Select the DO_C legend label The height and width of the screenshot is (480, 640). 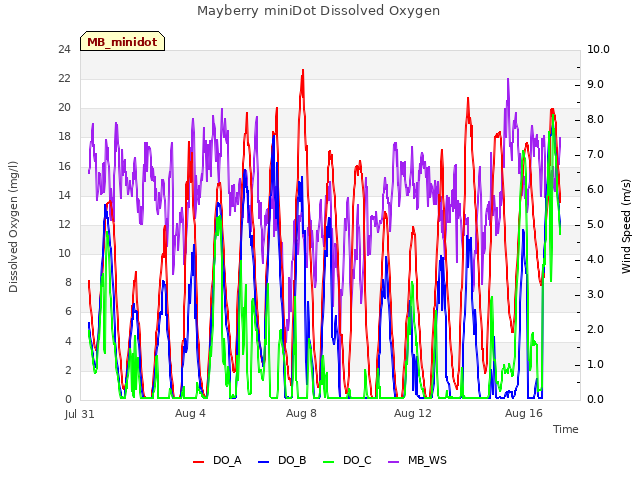pyautogui.click(x=357, y=461)
